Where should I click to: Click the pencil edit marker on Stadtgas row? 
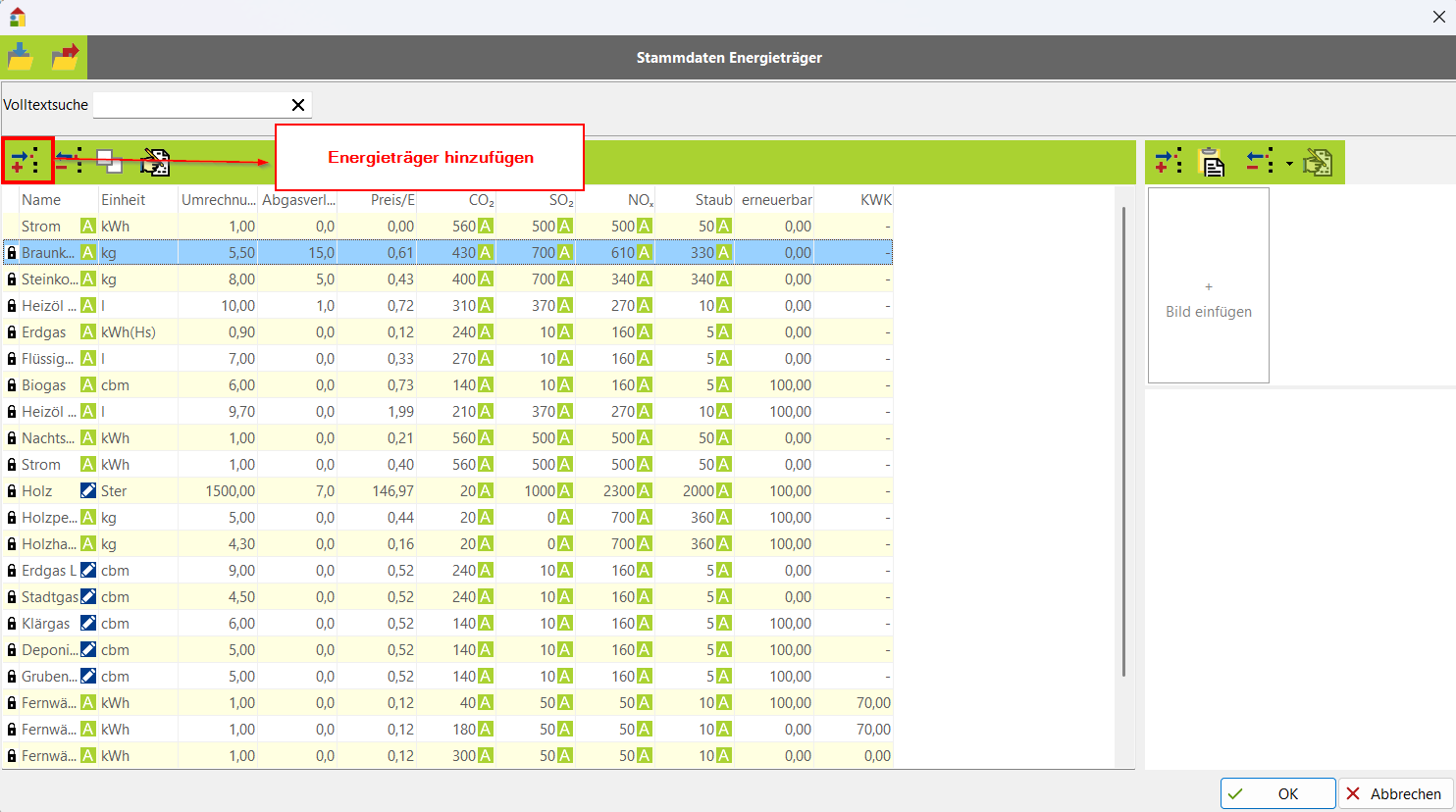pos(88,597)
